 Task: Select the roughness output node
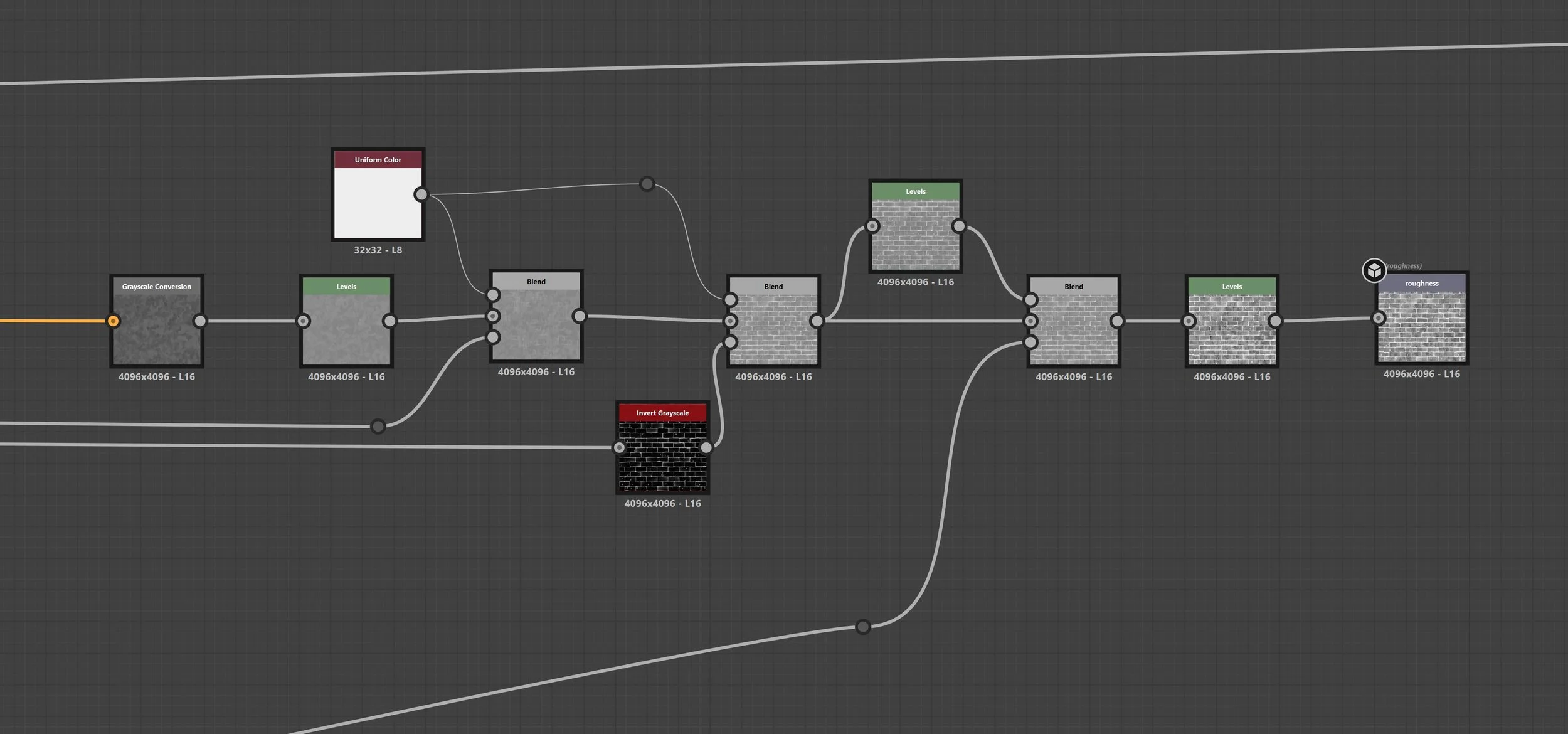1421,326
